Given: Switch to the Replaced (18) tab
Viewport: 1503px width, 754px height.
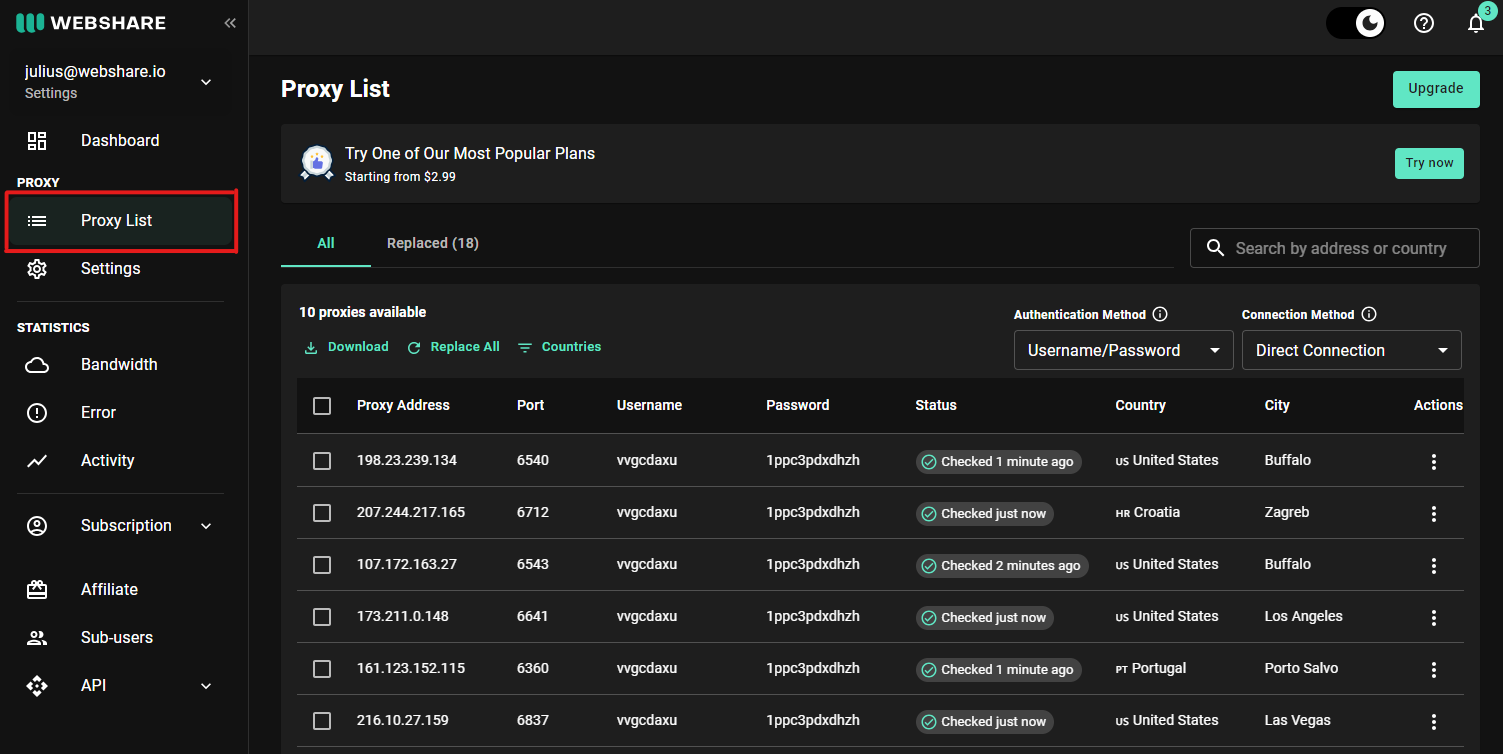Looking at the screenshot, I should click(x=433, y=243).
